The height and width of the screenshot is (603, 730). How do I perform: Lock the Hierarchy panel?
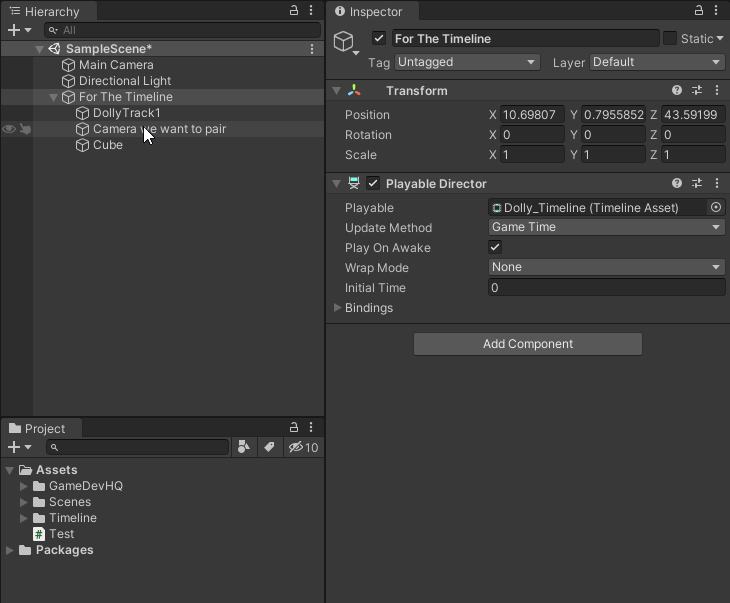[294, 10]
